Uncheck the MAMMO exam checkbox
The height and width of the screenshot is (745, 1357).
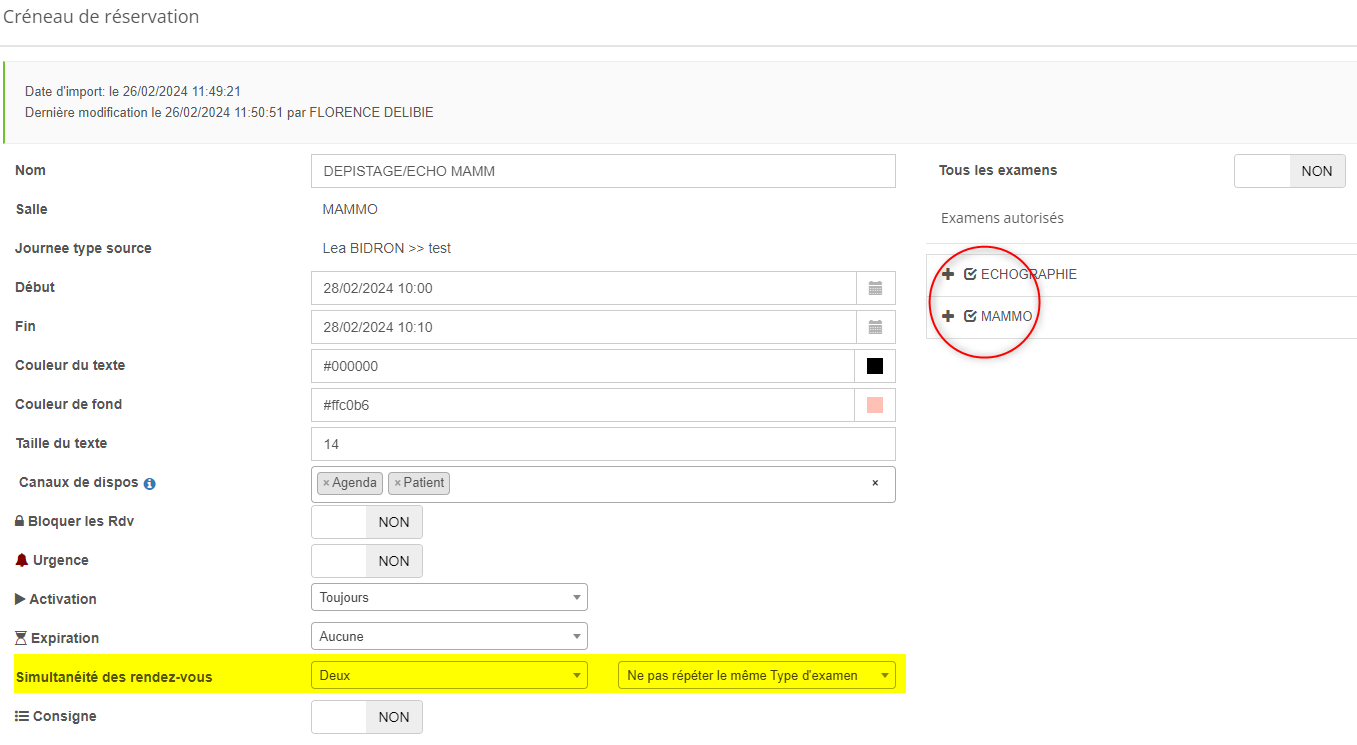pyautogui.click(x=970, y=316)
